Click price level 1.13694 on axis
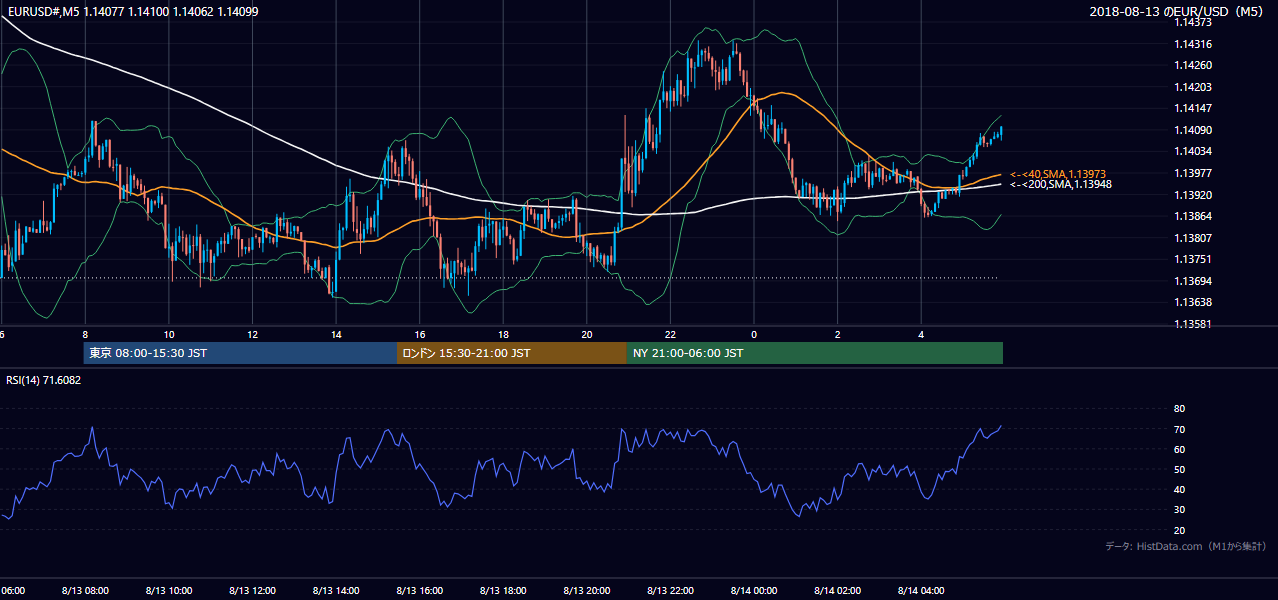The height and width of the screenshot is (600, 1278). tap(1193, 281)
